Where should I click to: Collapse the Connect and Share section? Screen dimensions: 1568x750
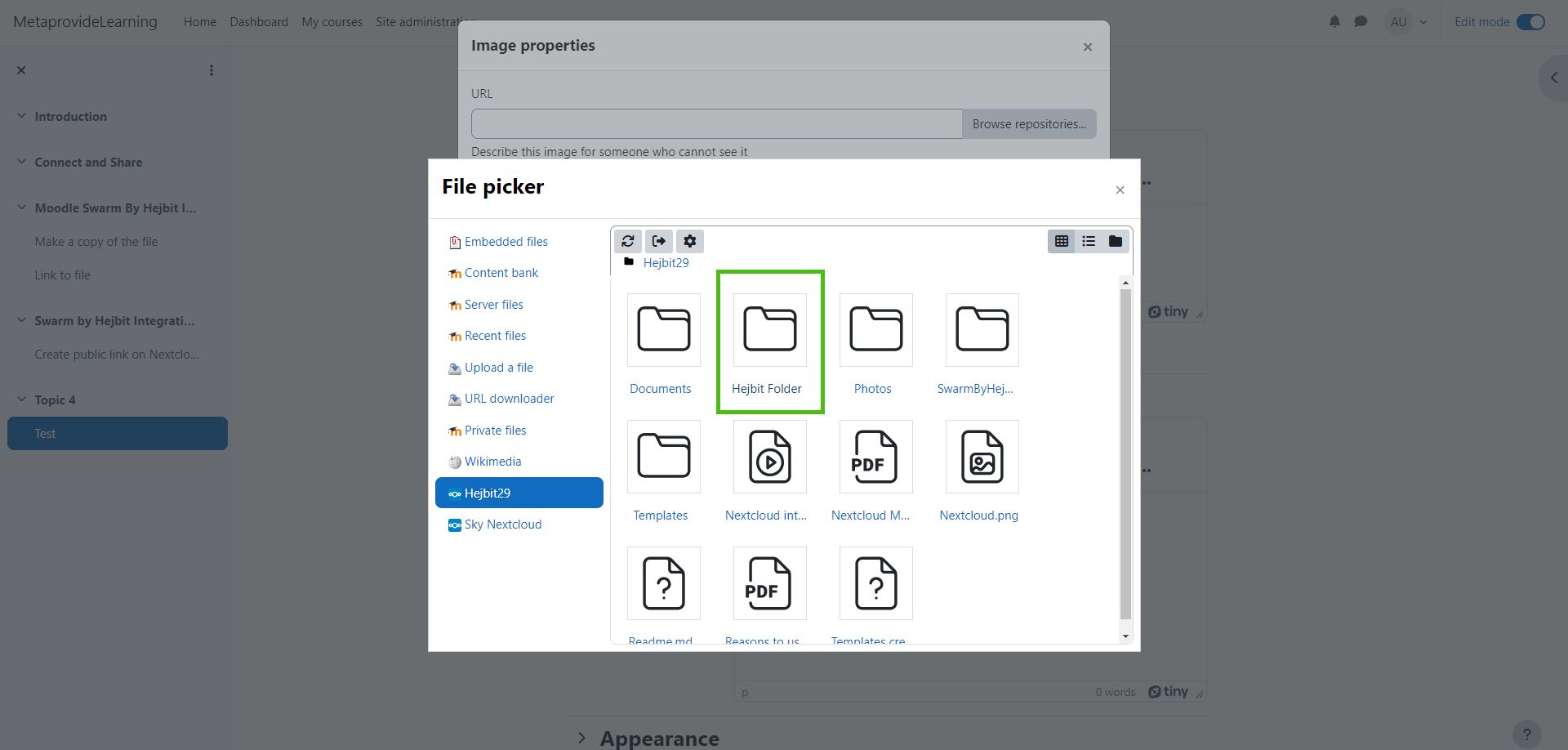pos(22,162)
